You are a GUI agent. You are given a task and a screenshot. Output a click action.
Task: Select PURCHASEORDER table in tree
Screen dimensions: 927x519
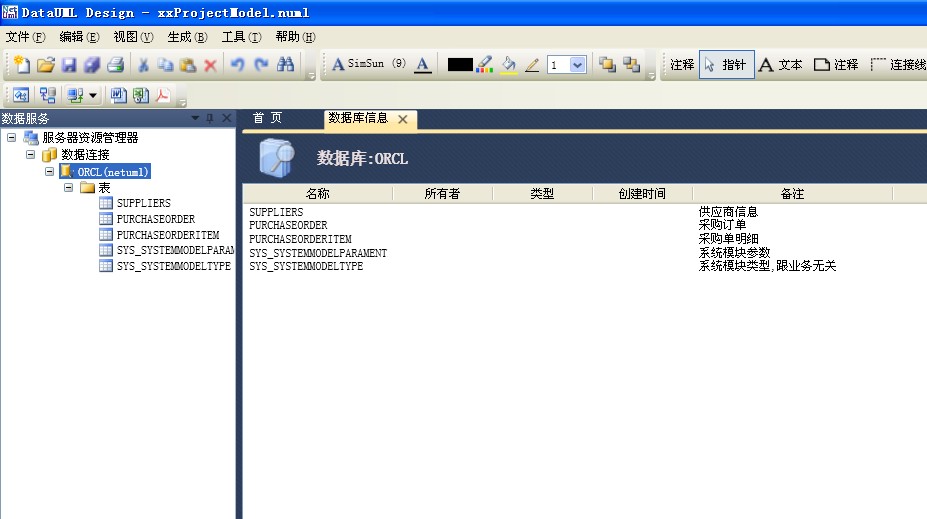155,219
